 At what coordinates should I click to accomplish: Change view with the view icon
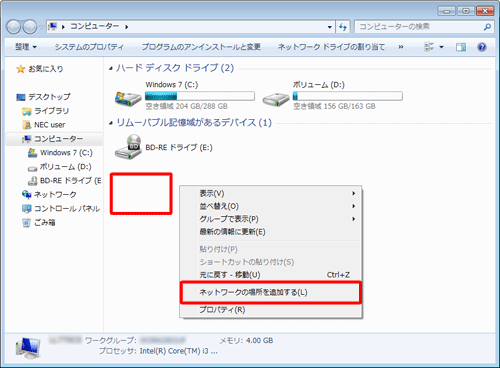pos(429,47)
